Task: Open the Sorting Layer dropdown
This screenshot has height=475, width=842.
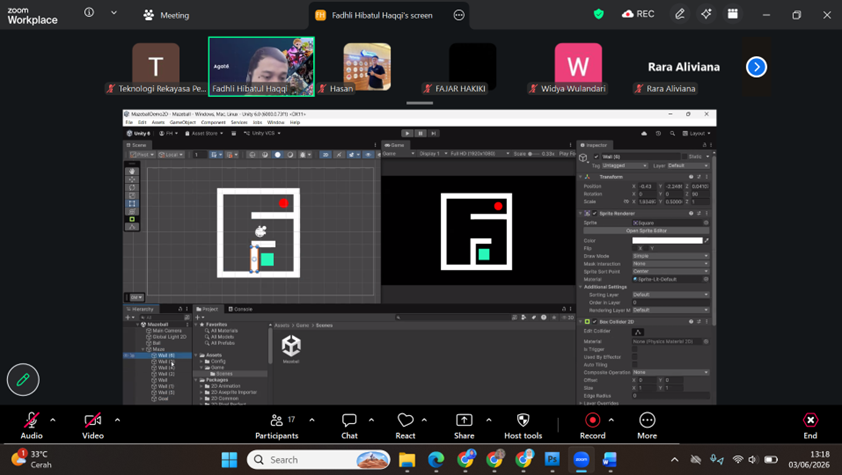Action: click(x=671, y=295)
